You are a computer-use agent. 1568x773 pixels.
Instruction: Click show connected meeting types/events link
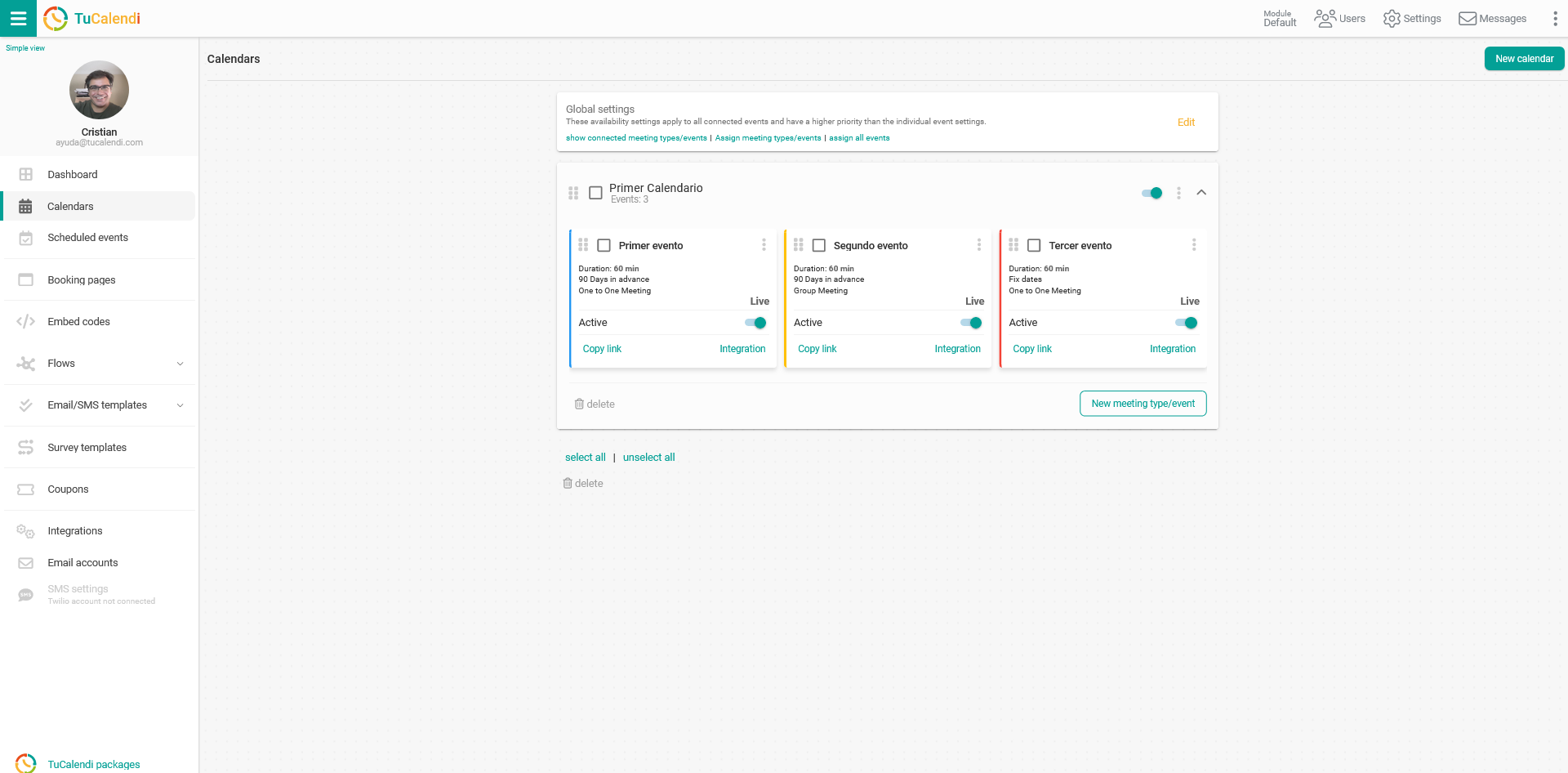point(636,138)
